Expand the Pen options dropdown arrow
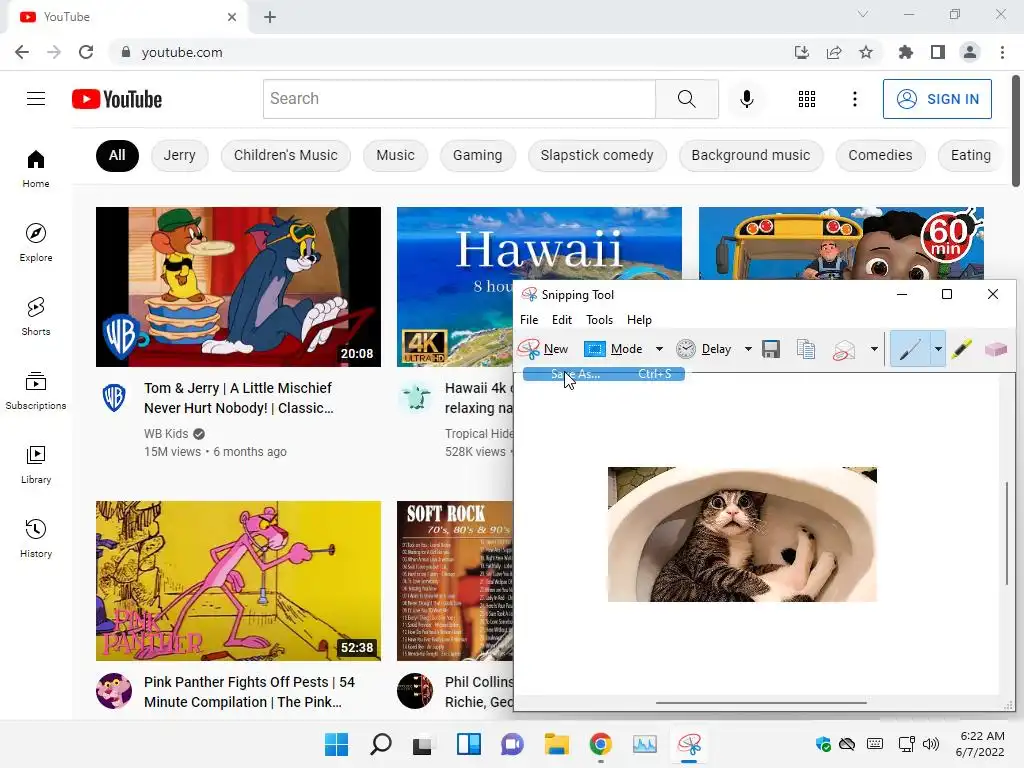The image size is (1024, 768). point(938,349)
